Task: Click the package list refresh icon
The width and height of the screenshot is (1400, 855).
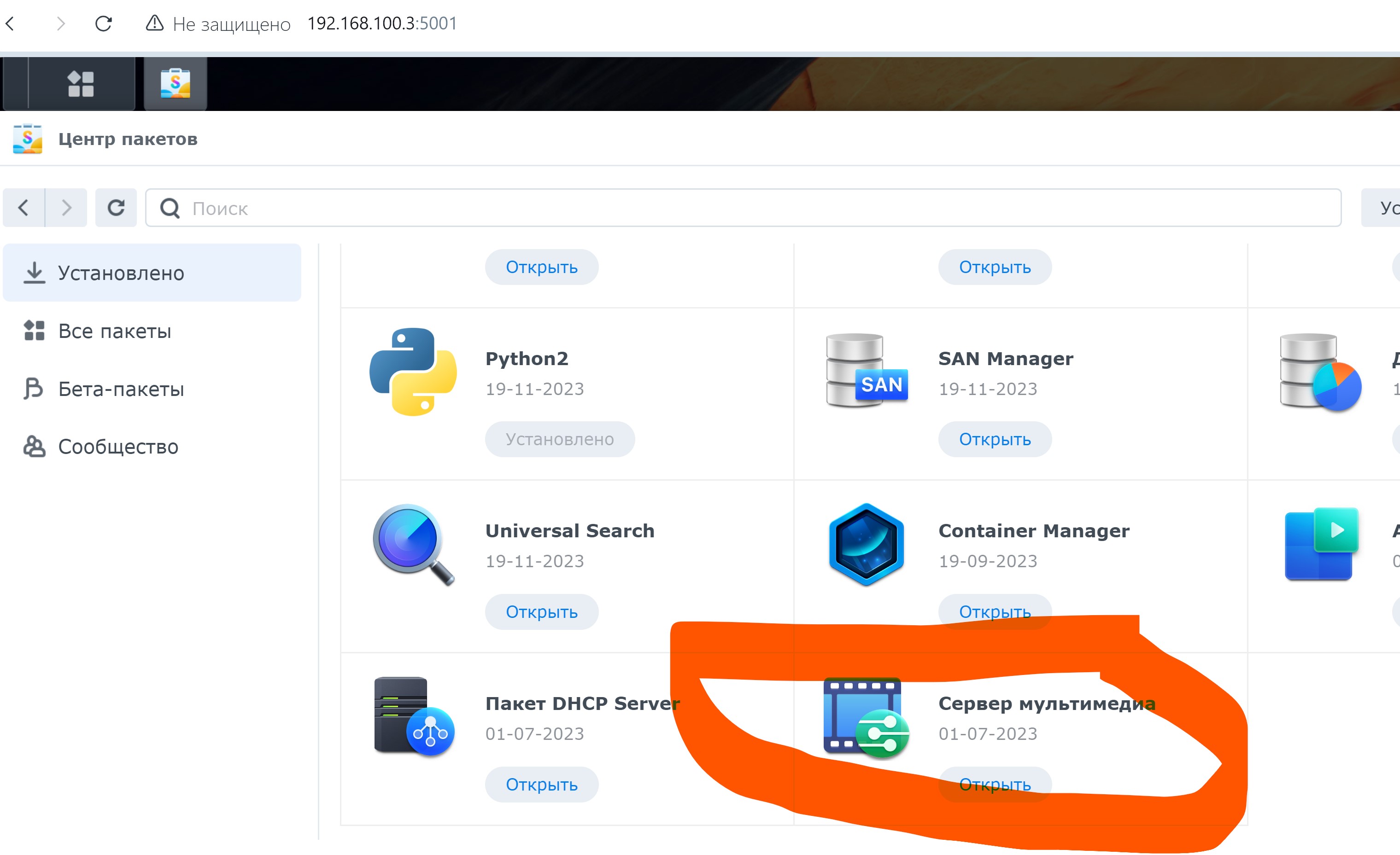Action: (x=116, y=208)
